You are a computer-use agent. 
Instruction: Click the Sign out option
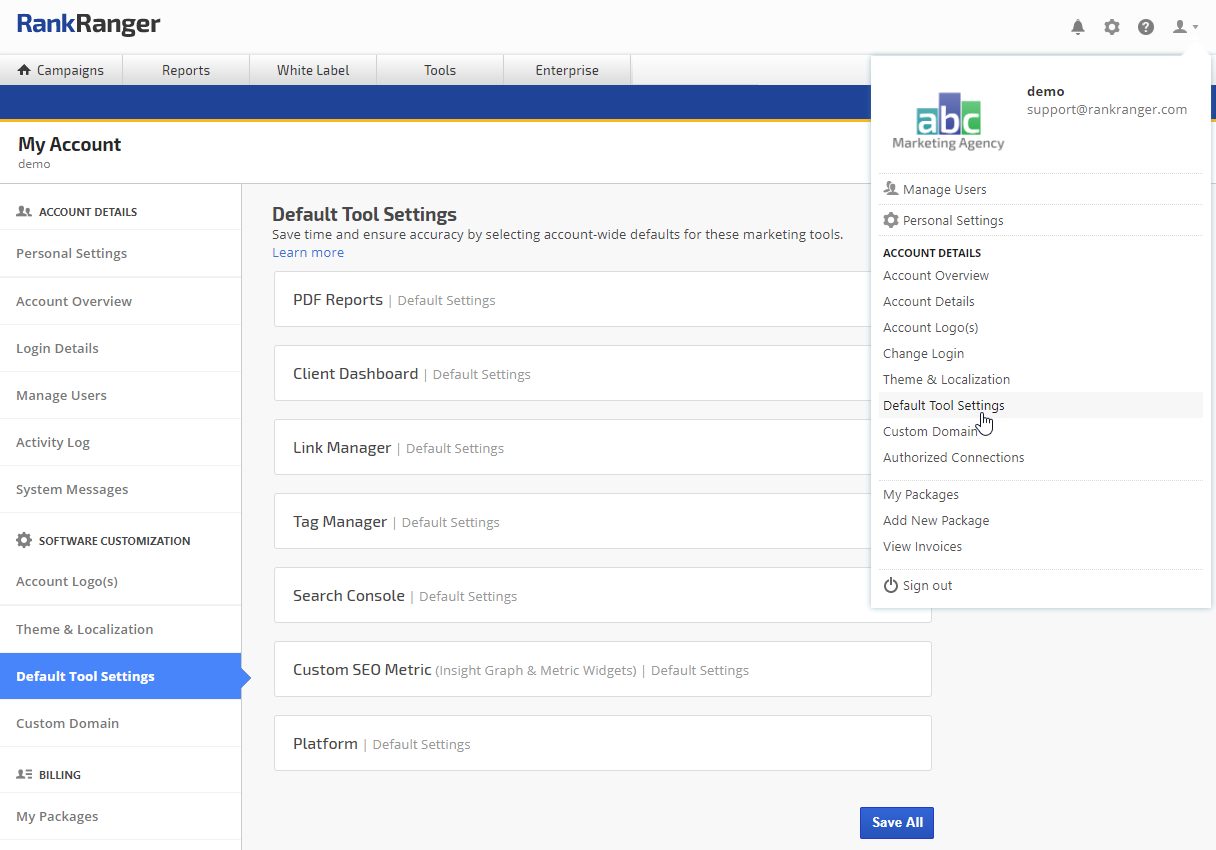pyautogui.click(x=927, y=586)
